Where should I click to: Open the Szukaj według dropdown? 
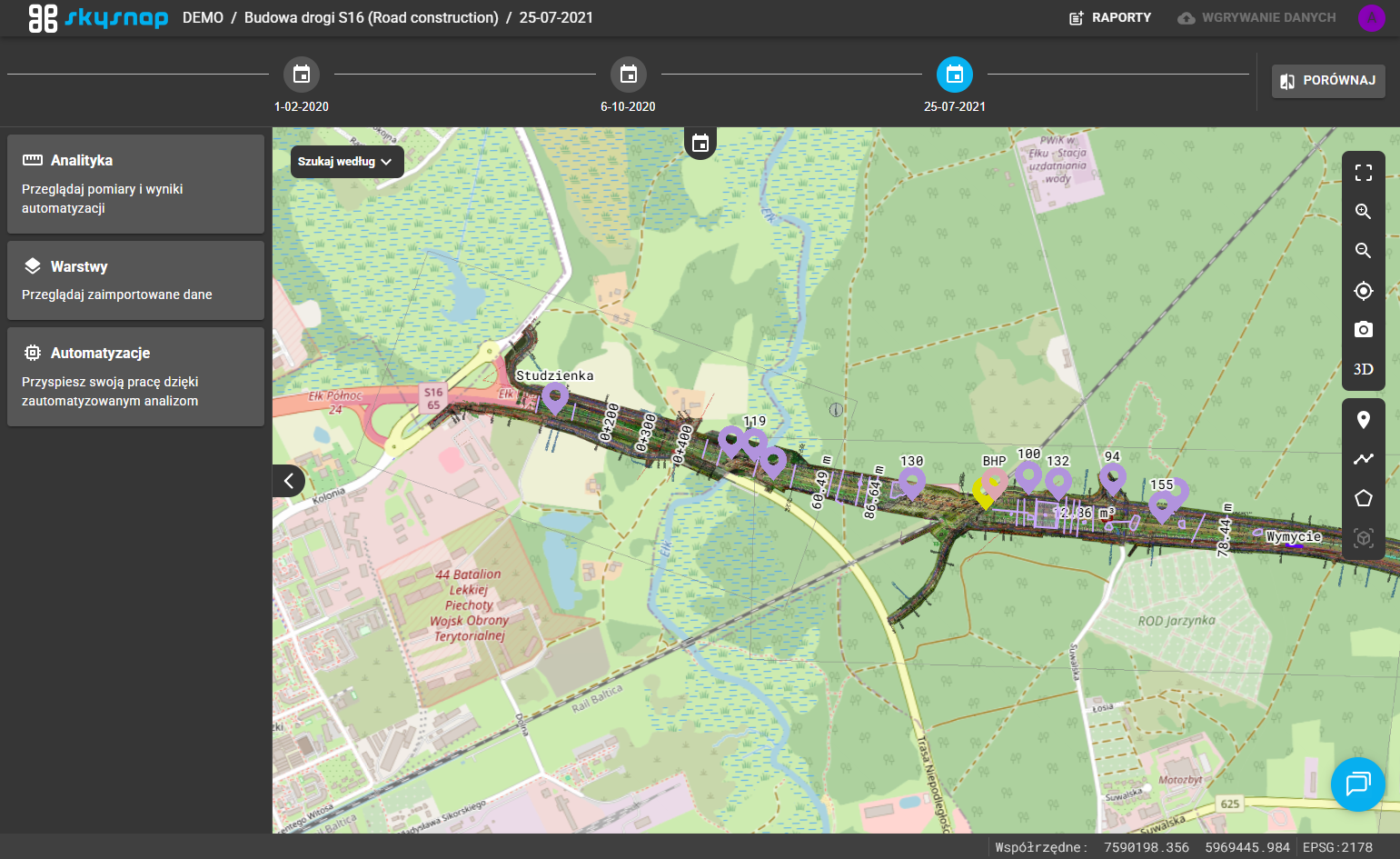coord(347,162)
